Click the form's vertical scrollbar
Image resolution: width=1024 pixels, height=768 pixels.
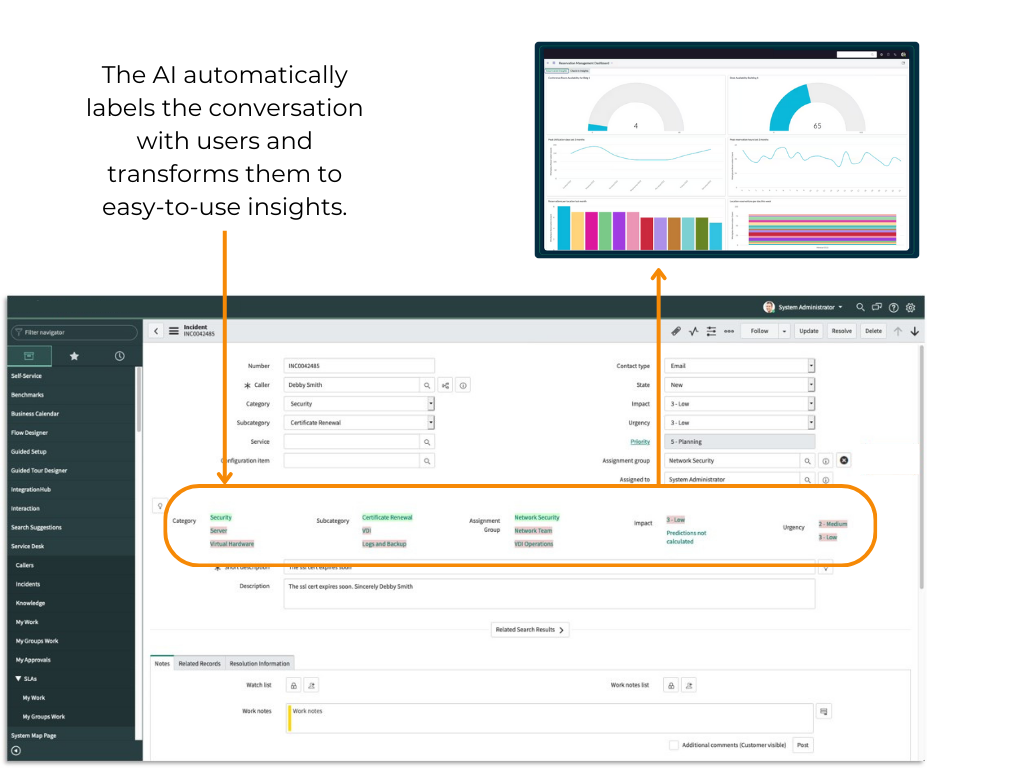tap(921, 467)
